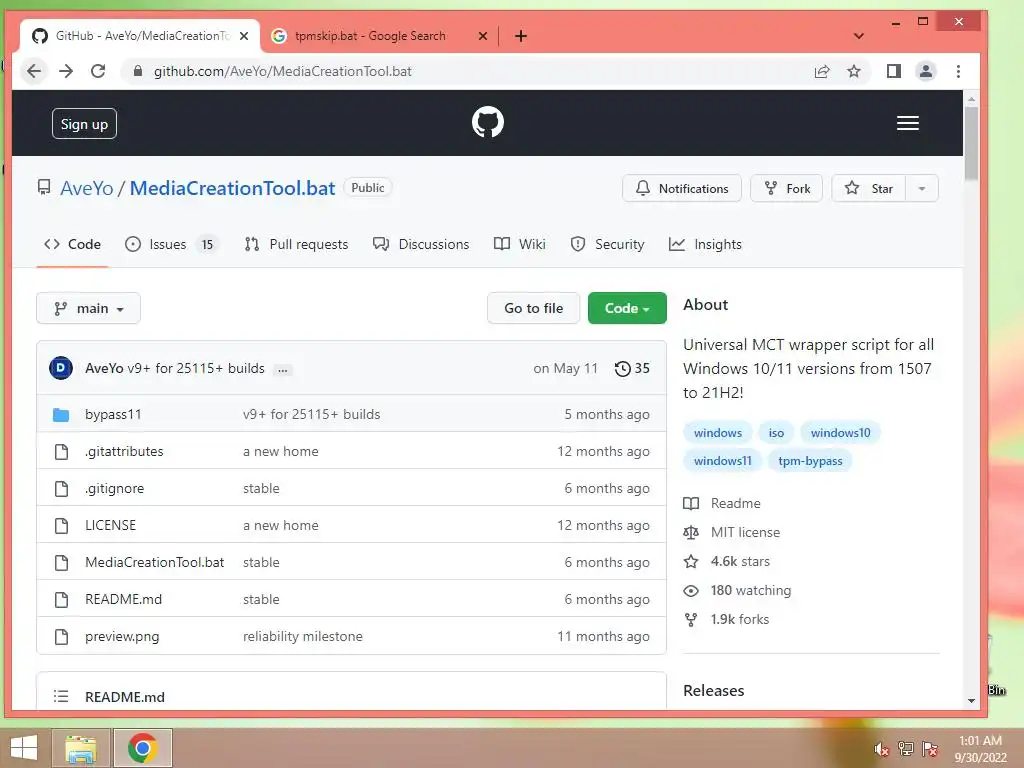Image resolution: width=1024 pixels, height=768 pixels.
Task: Click the Readme book icon in About
Action: point(691,504)
